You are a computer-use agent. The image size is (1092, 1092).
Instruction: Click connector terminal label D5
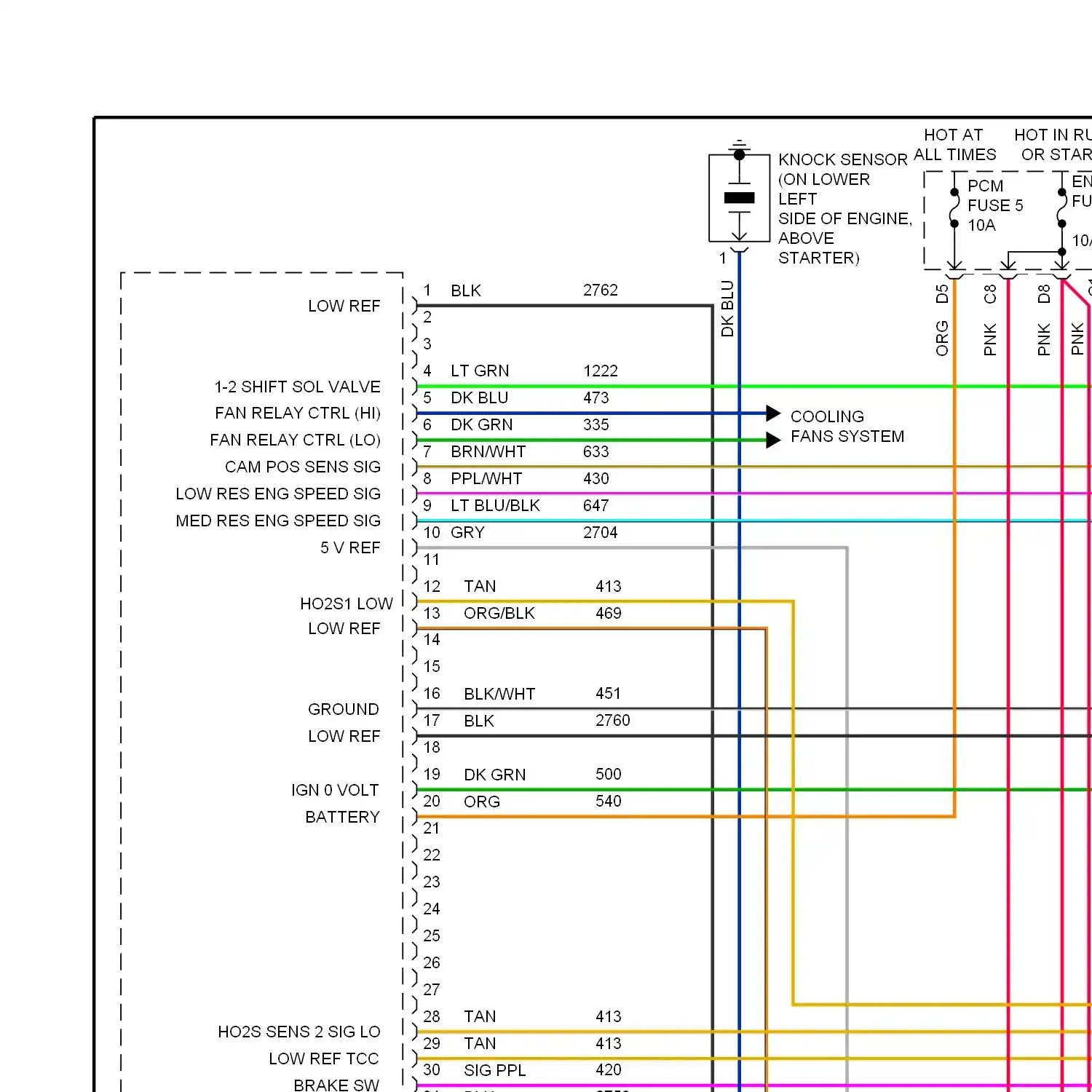click(942, 294)
